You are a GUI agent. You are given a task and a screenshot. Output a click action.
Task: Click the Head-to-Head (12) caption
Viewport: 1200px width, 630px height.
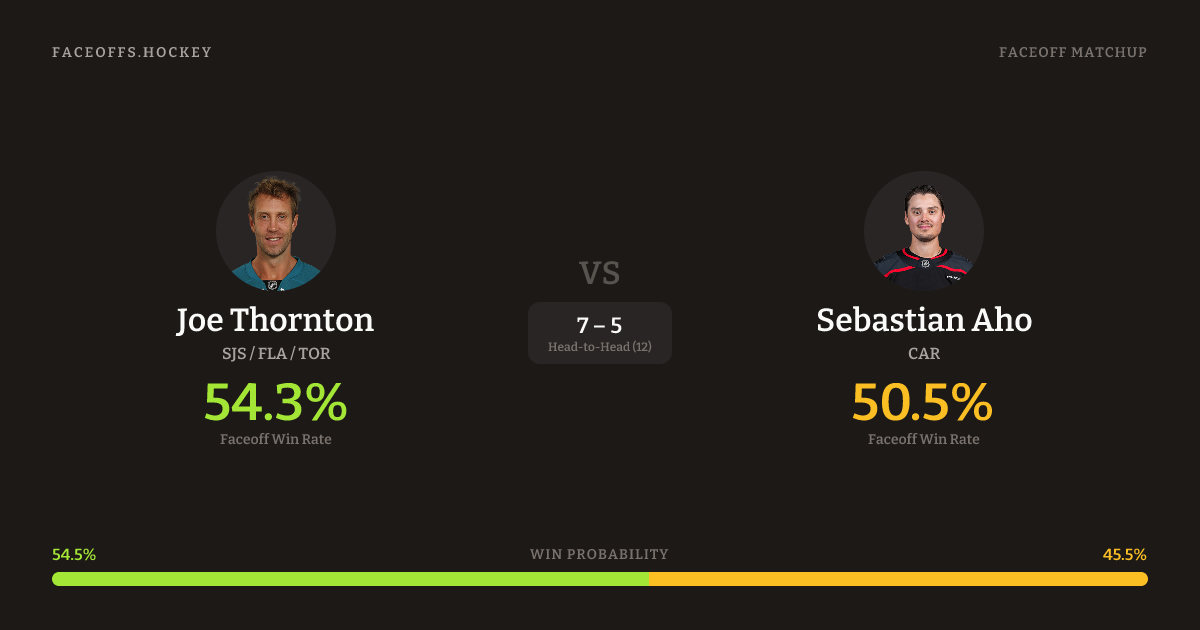[599, 347]
